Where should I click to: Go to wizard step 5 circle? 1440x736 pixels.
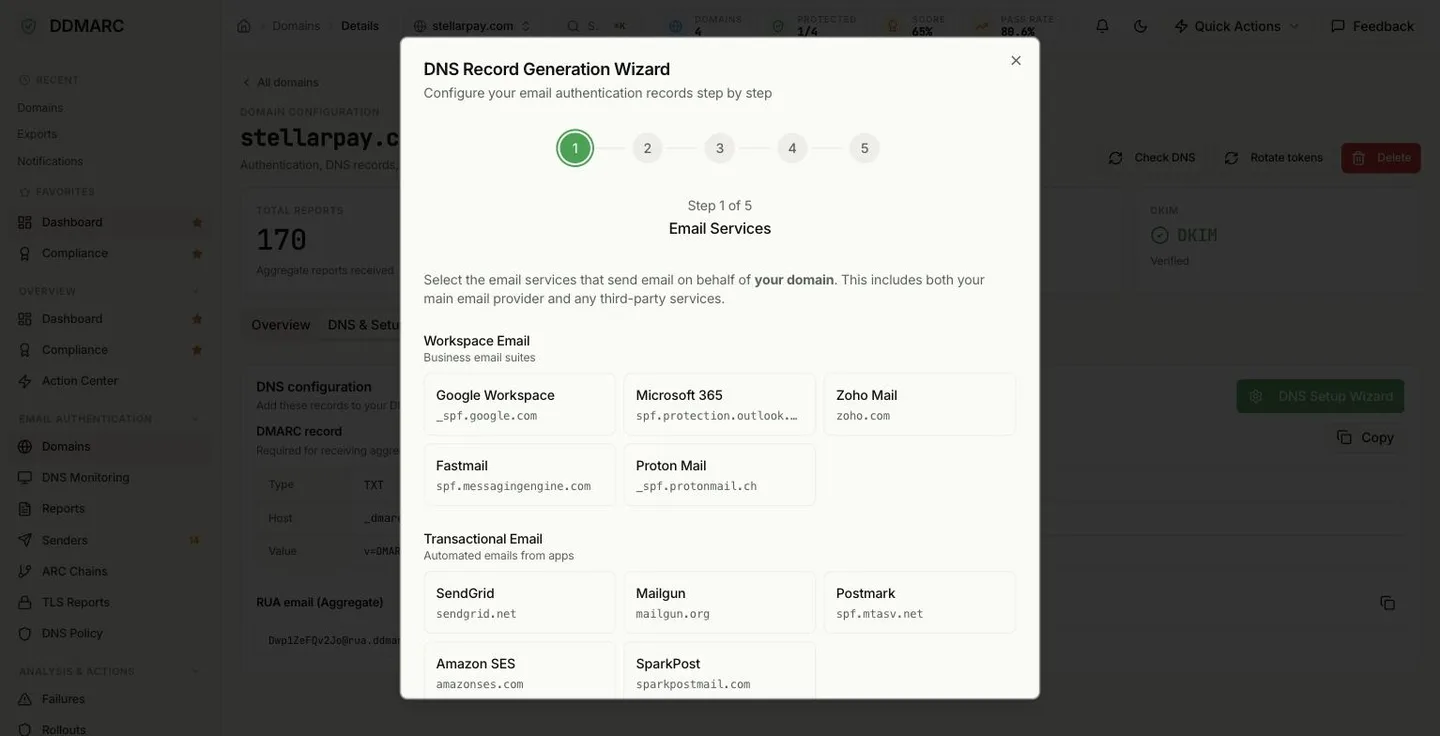pyautogui.click(x=865, y=148)
